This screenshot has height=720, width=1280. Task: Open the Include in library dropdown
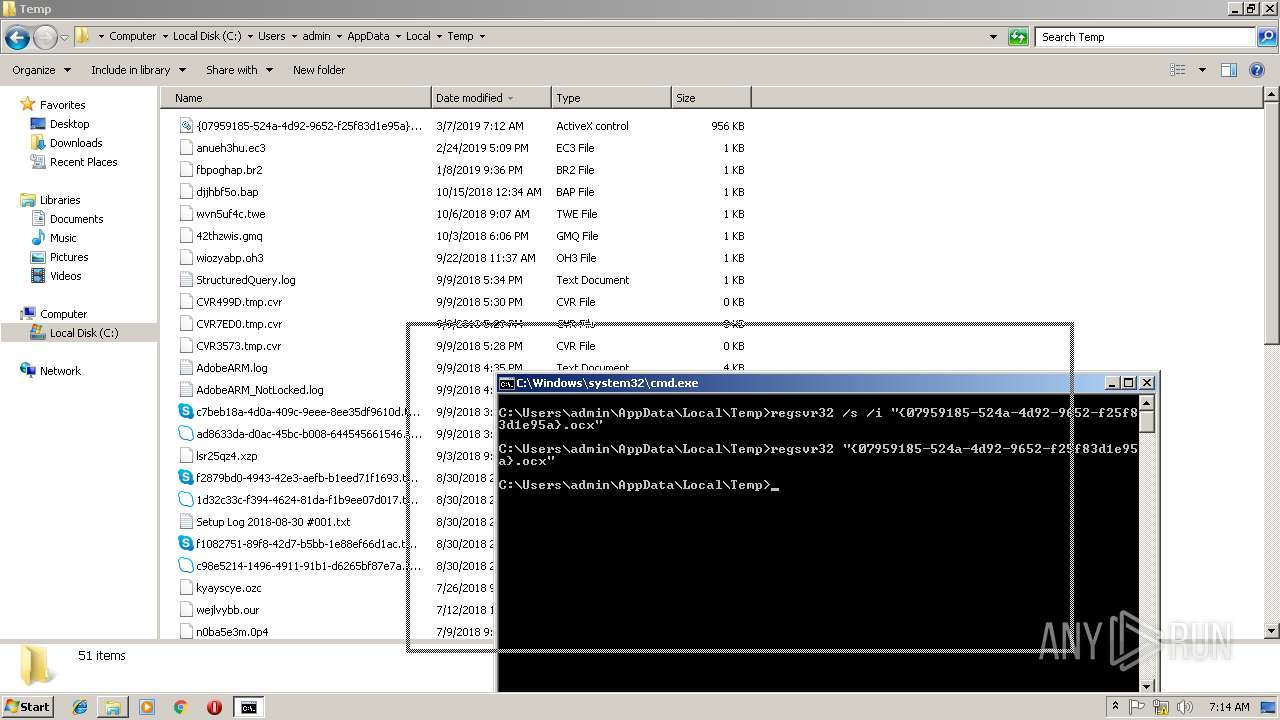click(138, 70)
